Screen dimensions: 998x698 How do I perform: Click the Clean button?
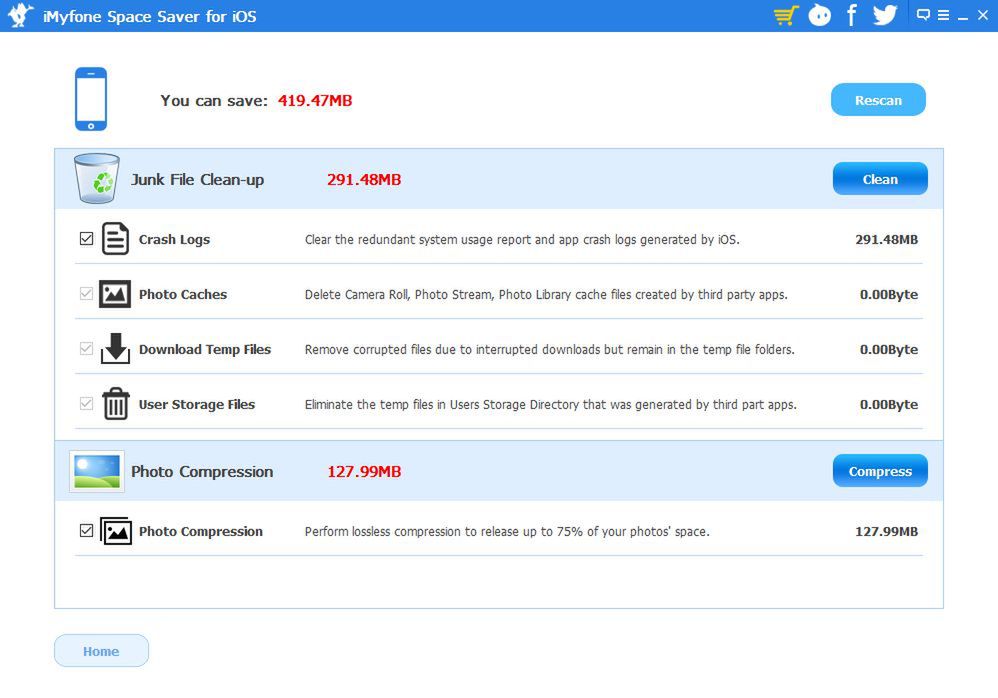point(879,178)
